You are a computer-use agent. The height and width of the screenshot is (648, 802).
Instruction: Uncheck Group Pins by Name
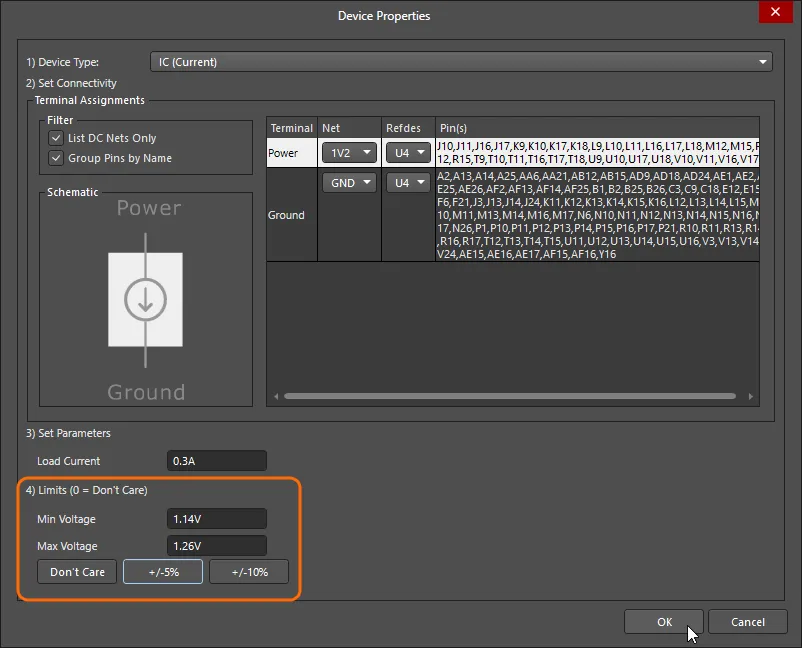[57, 158]
